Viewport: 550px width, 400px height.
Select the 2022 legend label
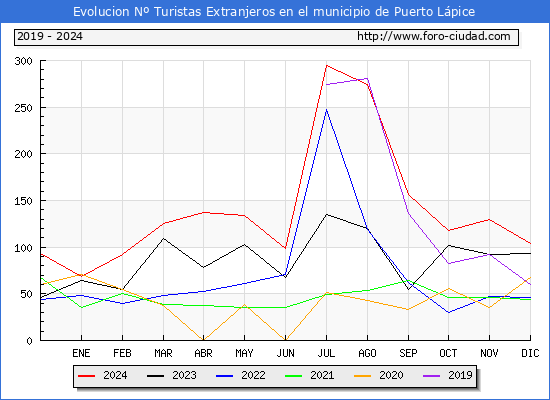253,375
